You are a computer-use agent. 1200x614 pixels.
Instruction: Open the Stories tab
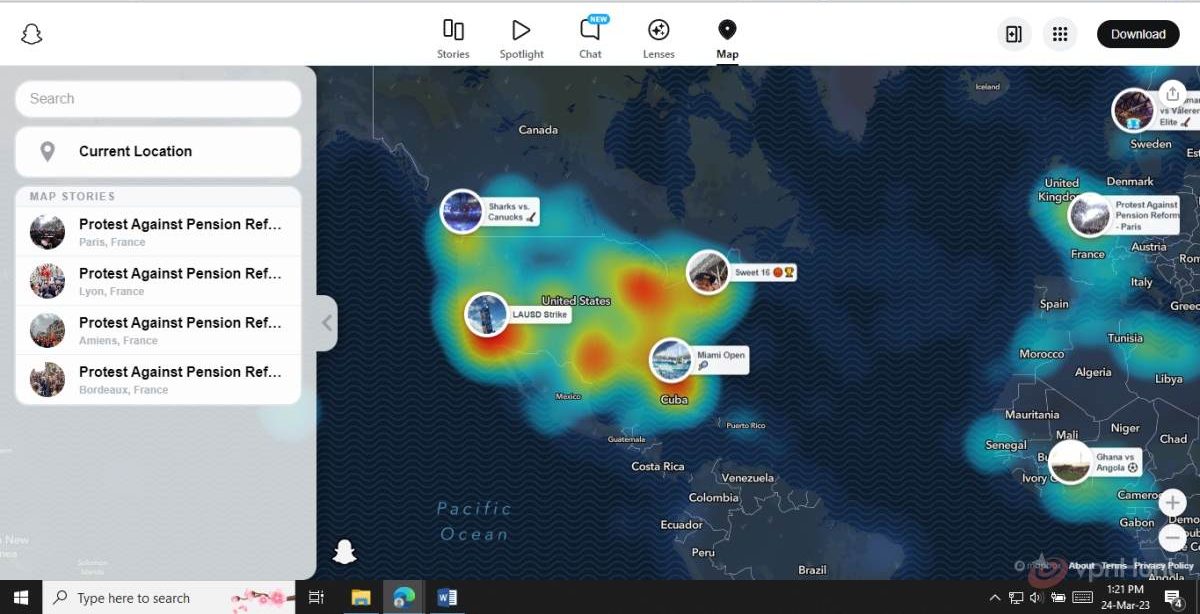coord(453,38)
